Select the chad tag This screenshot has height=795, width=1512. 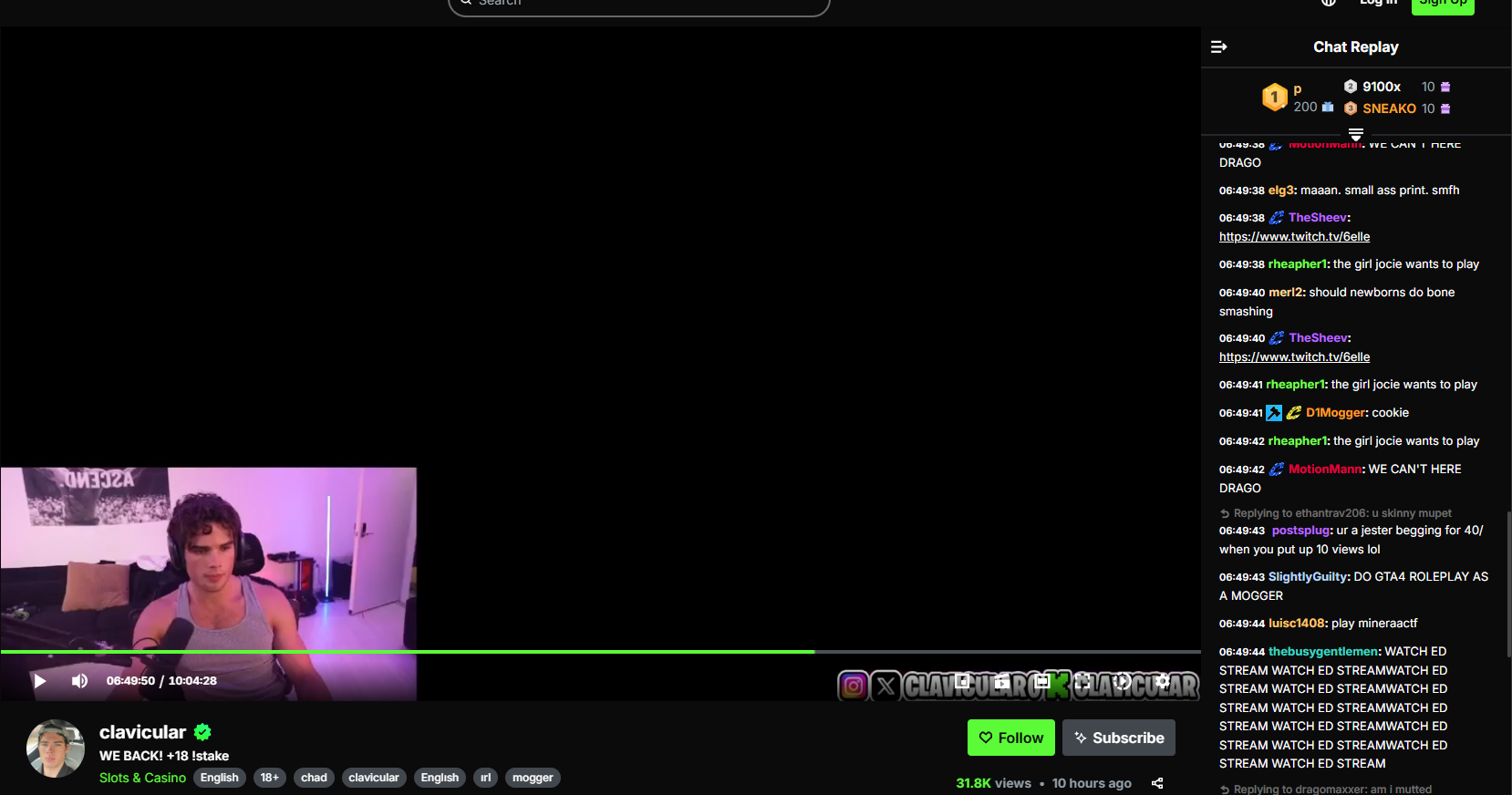point(314,778)
